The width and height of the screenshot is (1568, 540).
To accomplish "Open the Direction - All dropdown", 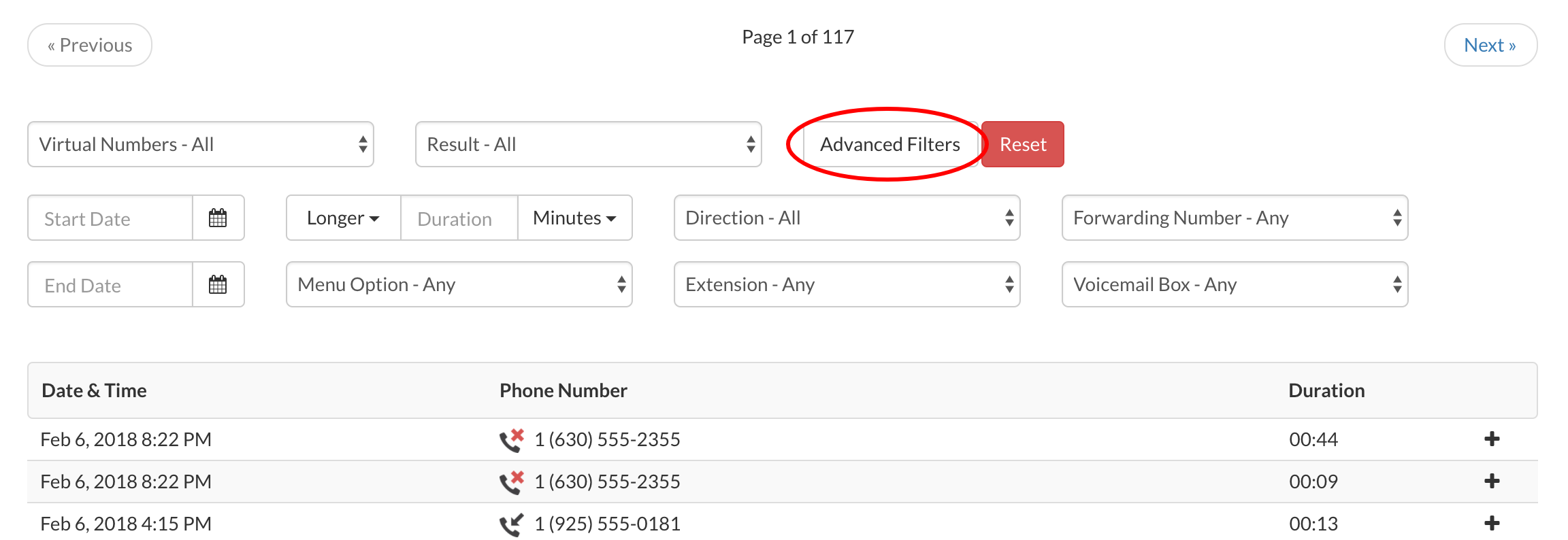I will [847, 218].
